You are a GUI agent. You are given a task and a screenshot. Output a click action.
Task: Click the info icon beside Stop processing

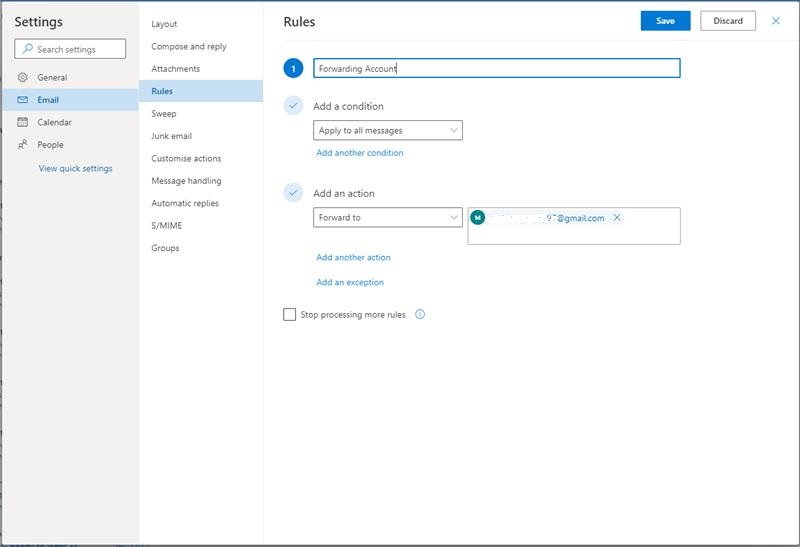420,314
